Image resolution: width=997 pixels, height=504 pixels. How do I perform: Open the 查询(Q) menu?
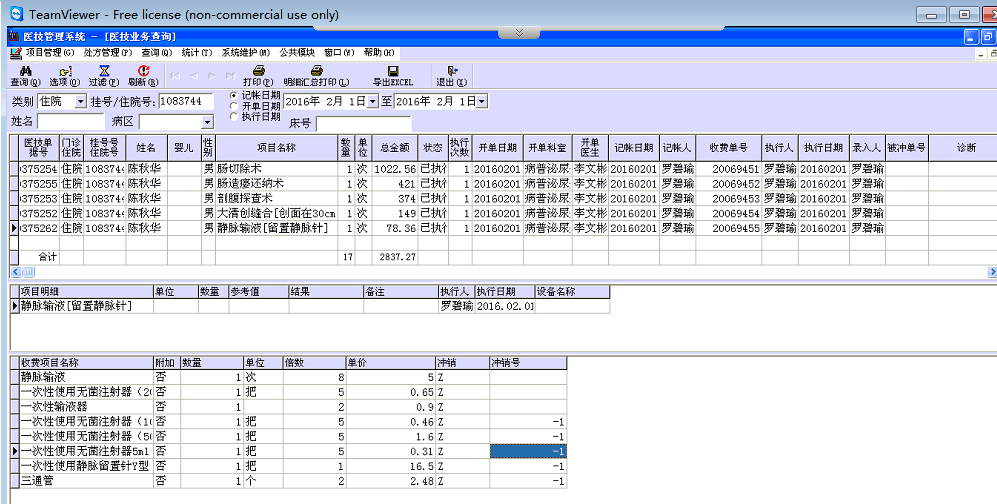156,53
